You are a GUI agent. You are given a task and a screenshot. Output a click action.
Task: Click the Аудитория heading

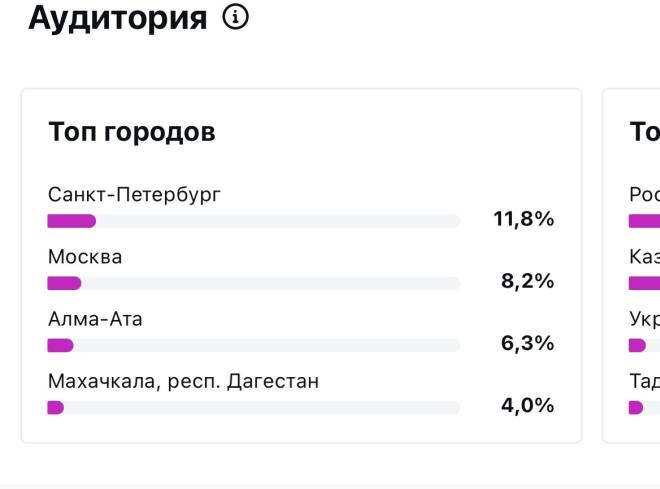tap(118, 19)
